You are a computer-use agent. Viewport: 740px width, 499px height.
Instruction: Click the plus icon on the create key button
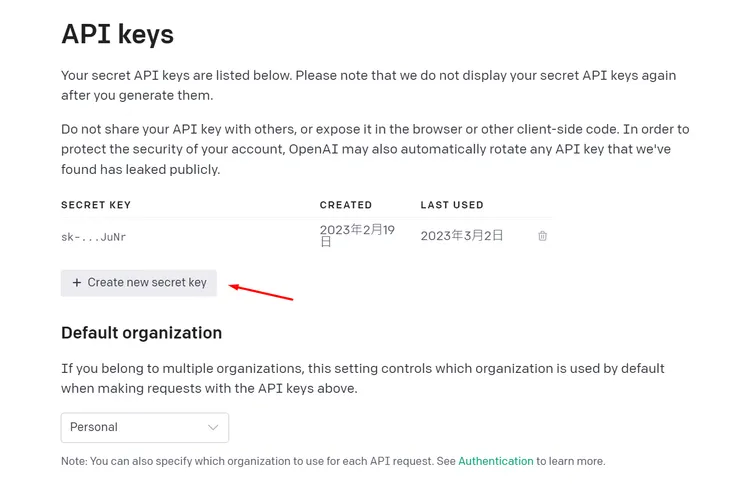77,283
